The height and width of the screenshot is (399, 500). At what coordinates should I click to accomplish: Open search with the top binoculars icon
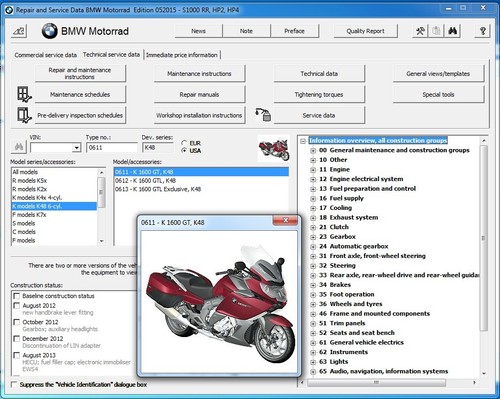tap(452, 31)
